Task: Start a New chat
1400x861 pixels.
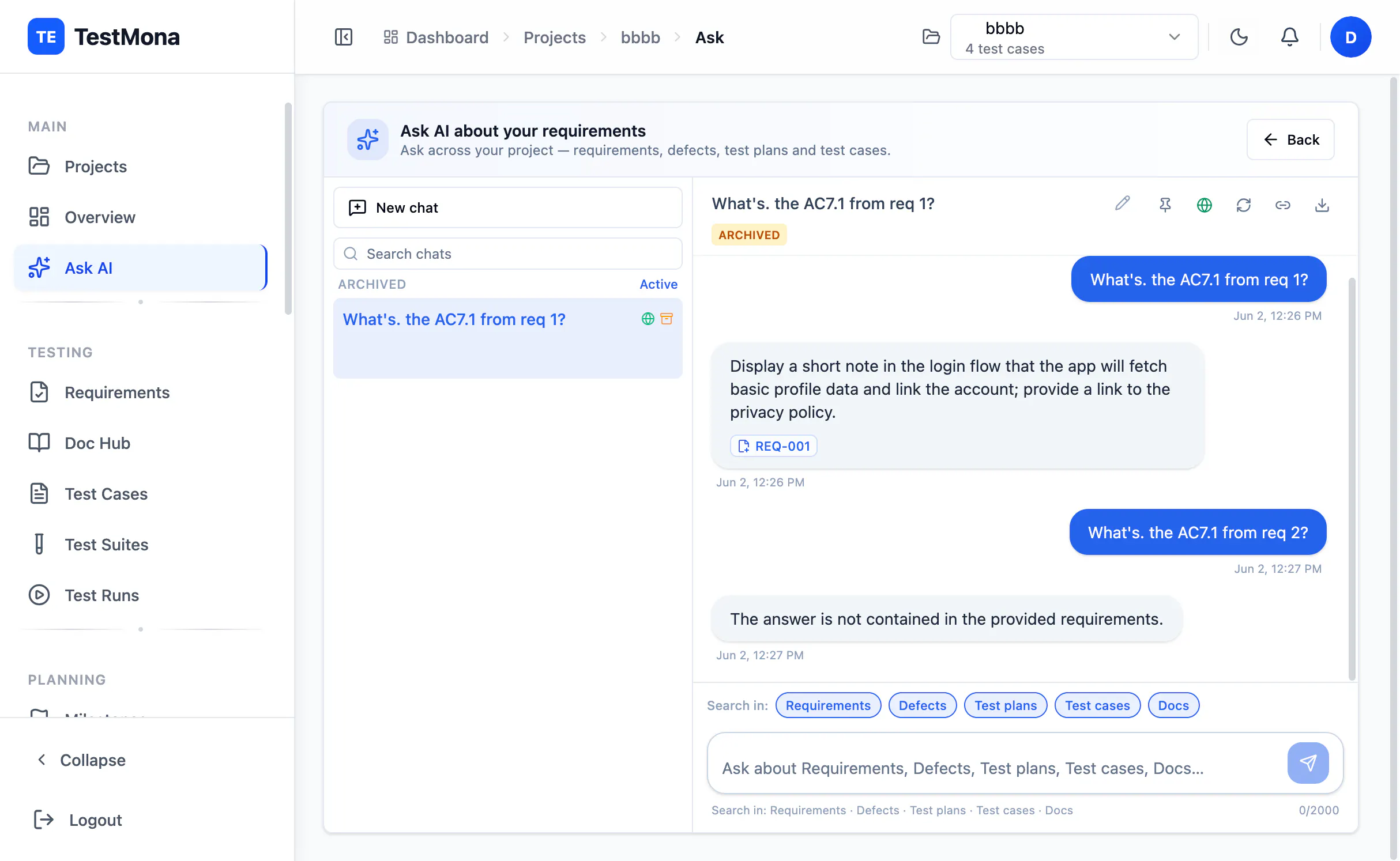Action: tap(507, 207)
